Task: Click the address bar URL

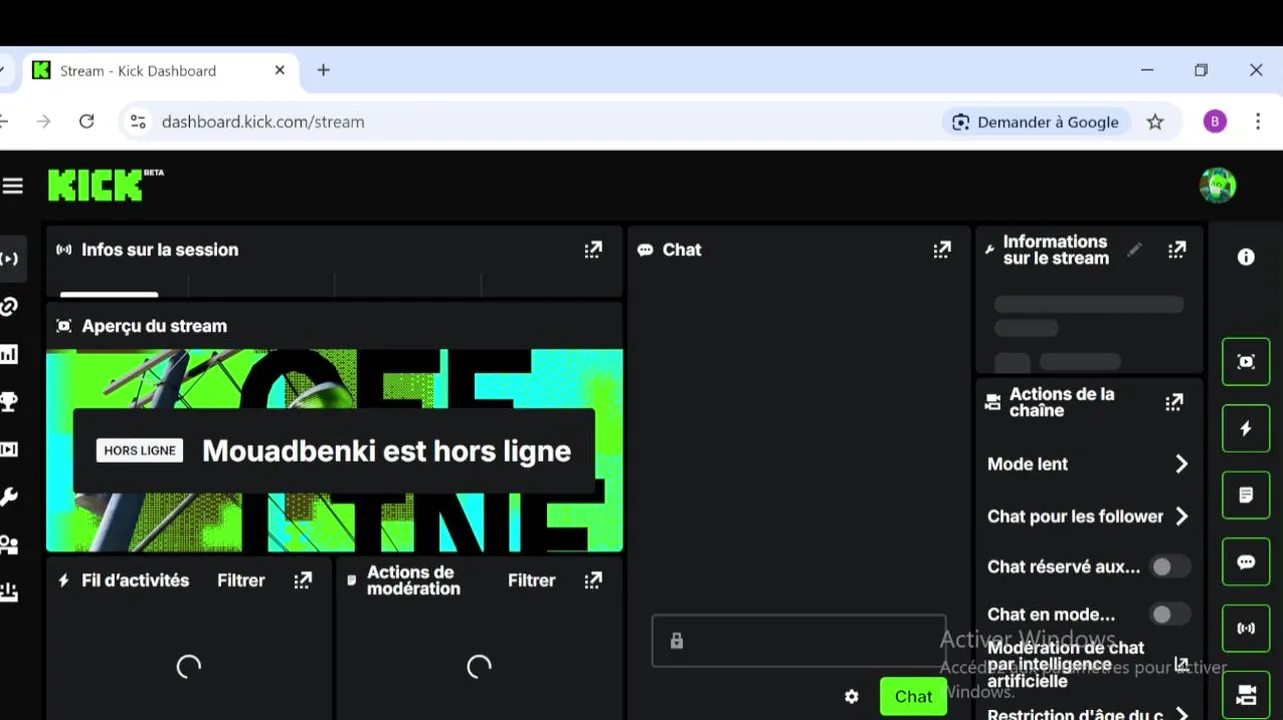Action: tap(263, 122)
